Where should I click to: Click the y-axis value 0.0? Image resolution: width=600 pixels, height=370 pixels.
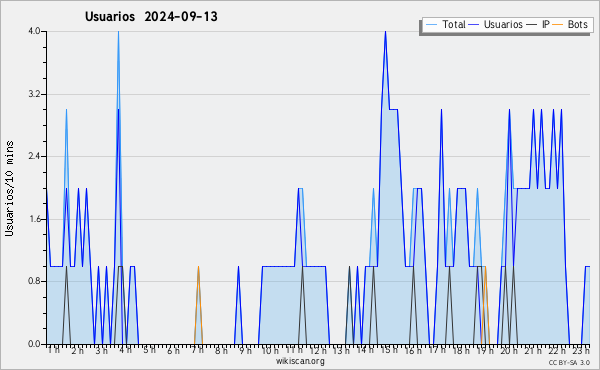[x=34, y=344]
